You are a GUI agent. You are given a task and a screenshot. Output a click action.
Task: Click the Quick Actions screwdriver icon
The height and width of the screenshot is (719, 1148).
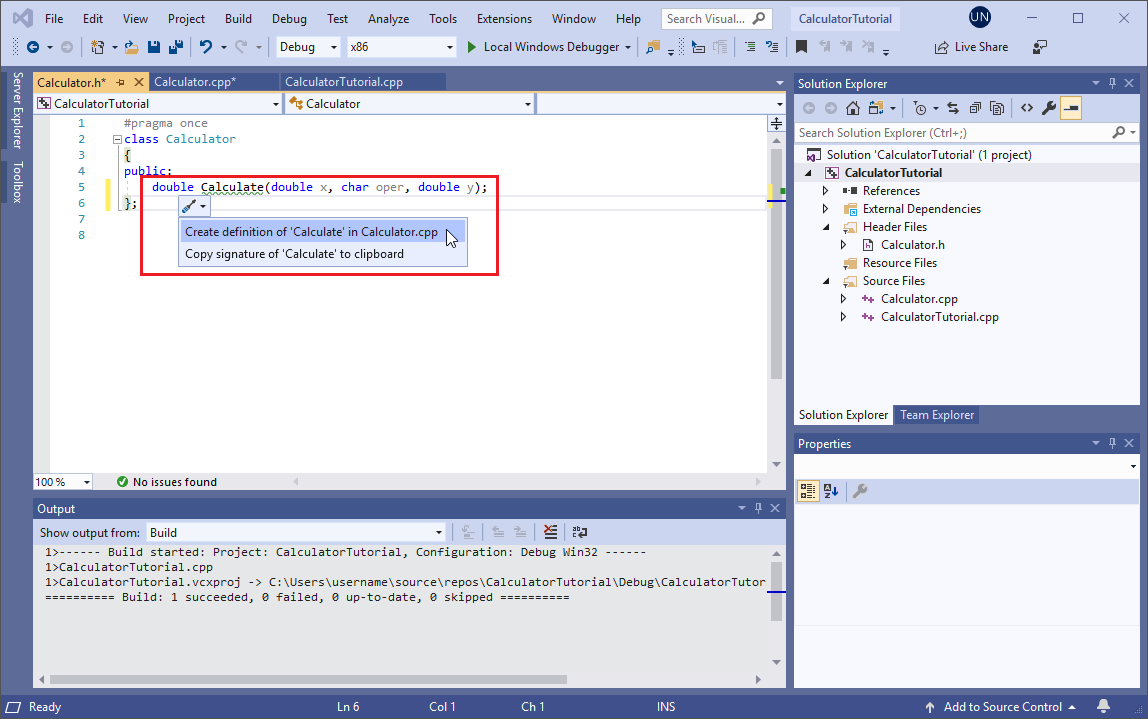pyautogui.click(x=190, y=206)
